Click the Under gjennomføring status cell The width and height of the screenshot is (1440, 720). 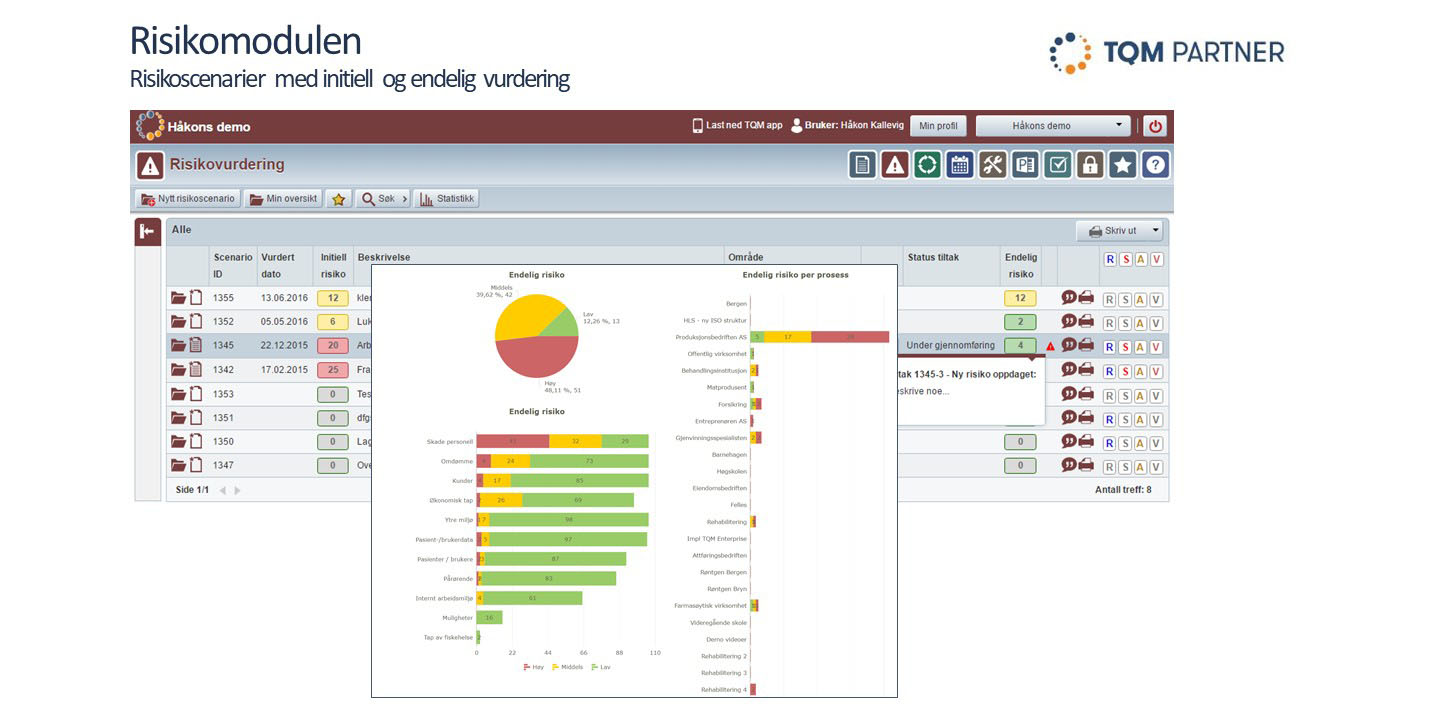(x=951, y=346)
